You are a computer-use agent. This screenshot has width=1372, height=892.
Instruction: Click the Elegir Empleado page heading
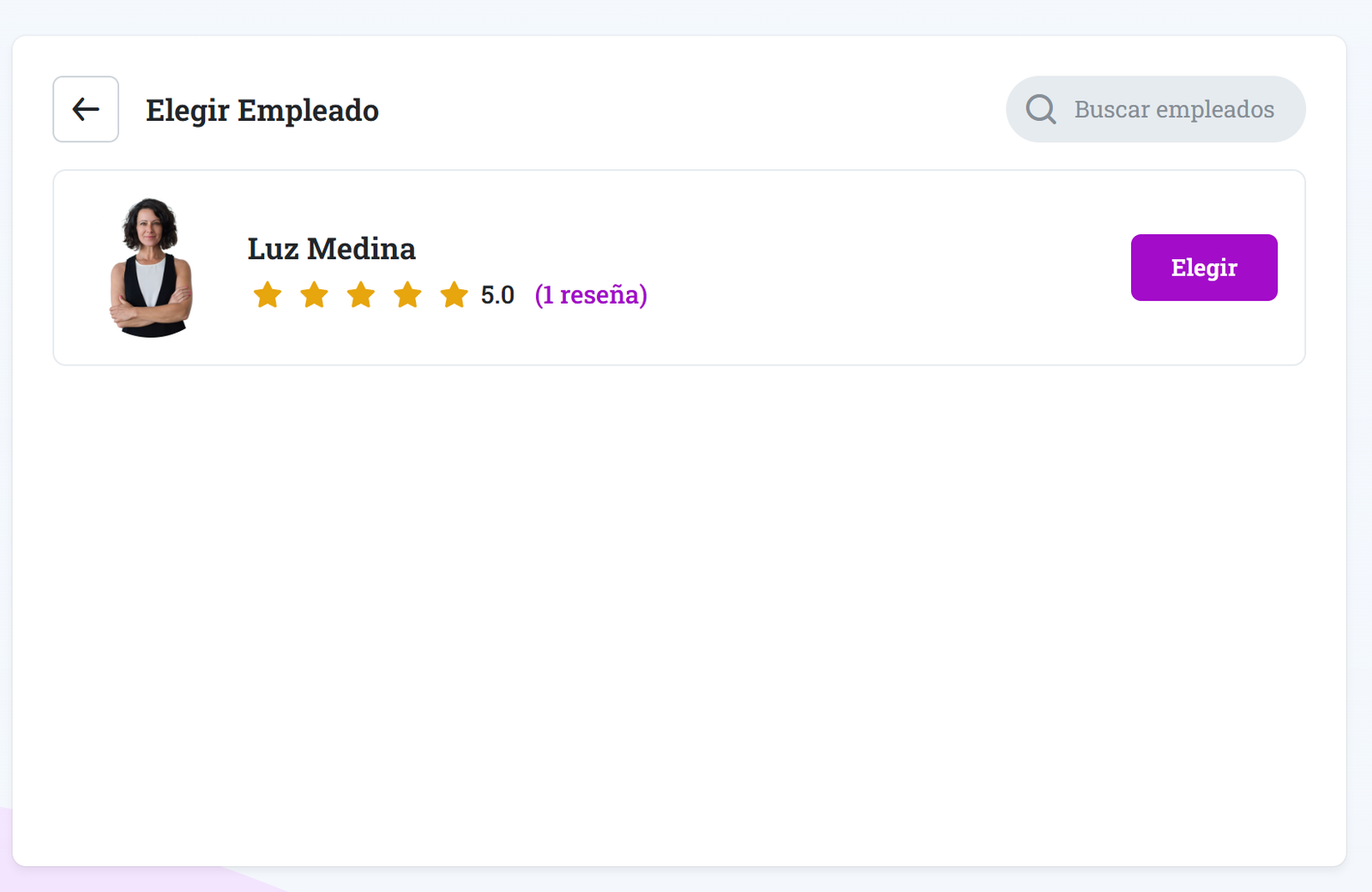[x=262, y=110]
